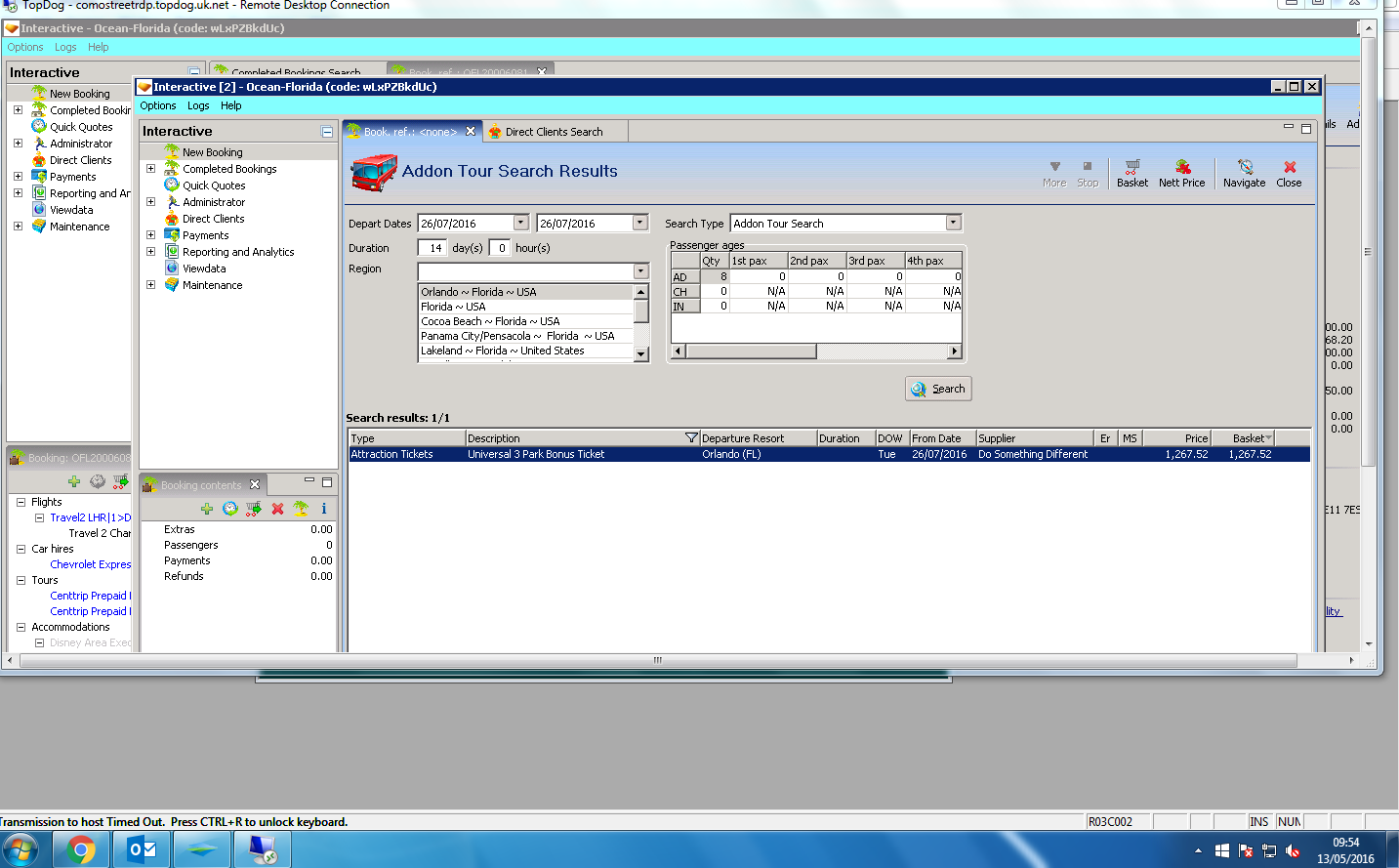This screenshot has width=1399, height=868.
Task: Open Logs menu in the background Interactive window
Action: (x=65, y=47)
